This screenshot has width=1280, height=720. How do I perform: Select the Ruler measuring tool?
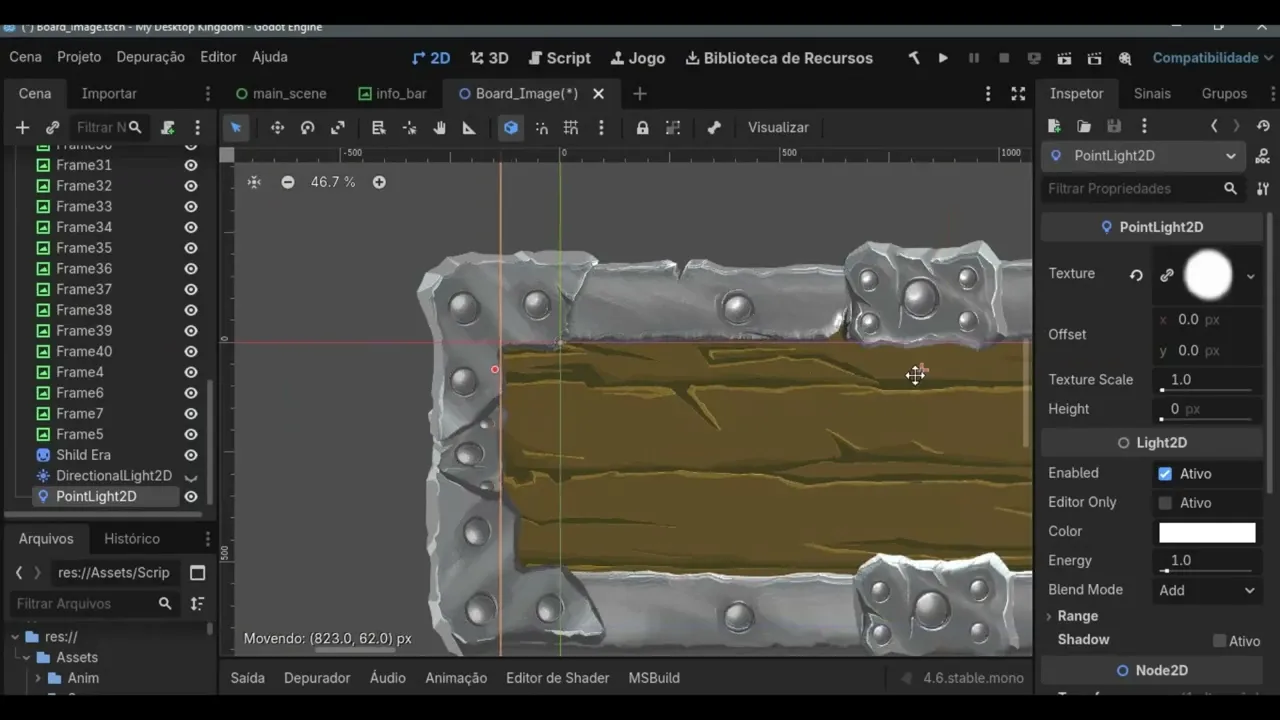469,128
